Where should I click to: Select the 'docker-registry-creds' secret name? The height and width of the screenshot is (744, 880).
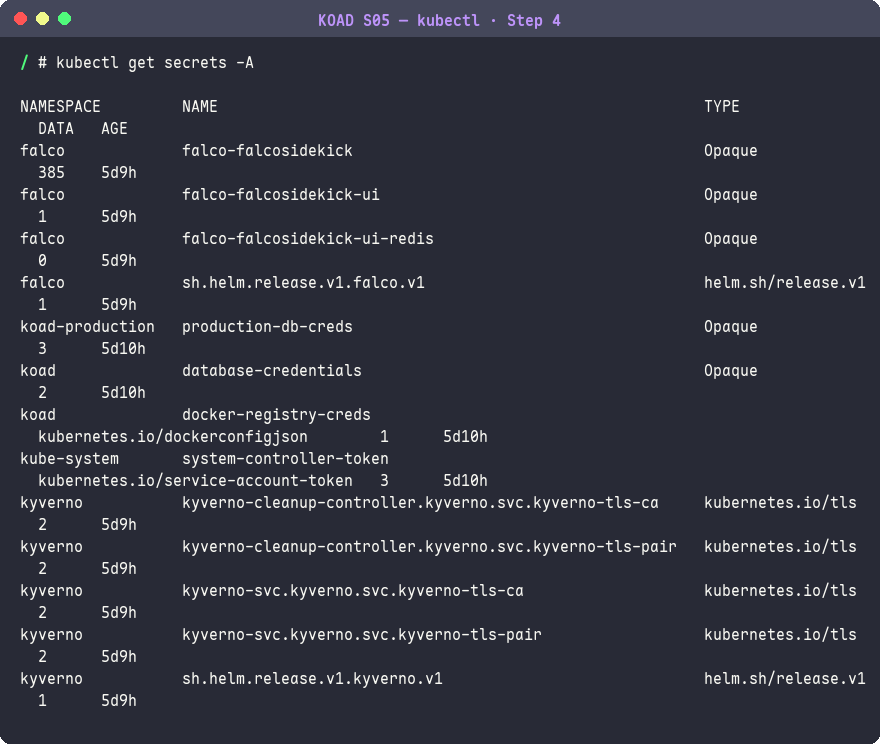[276, 415]
